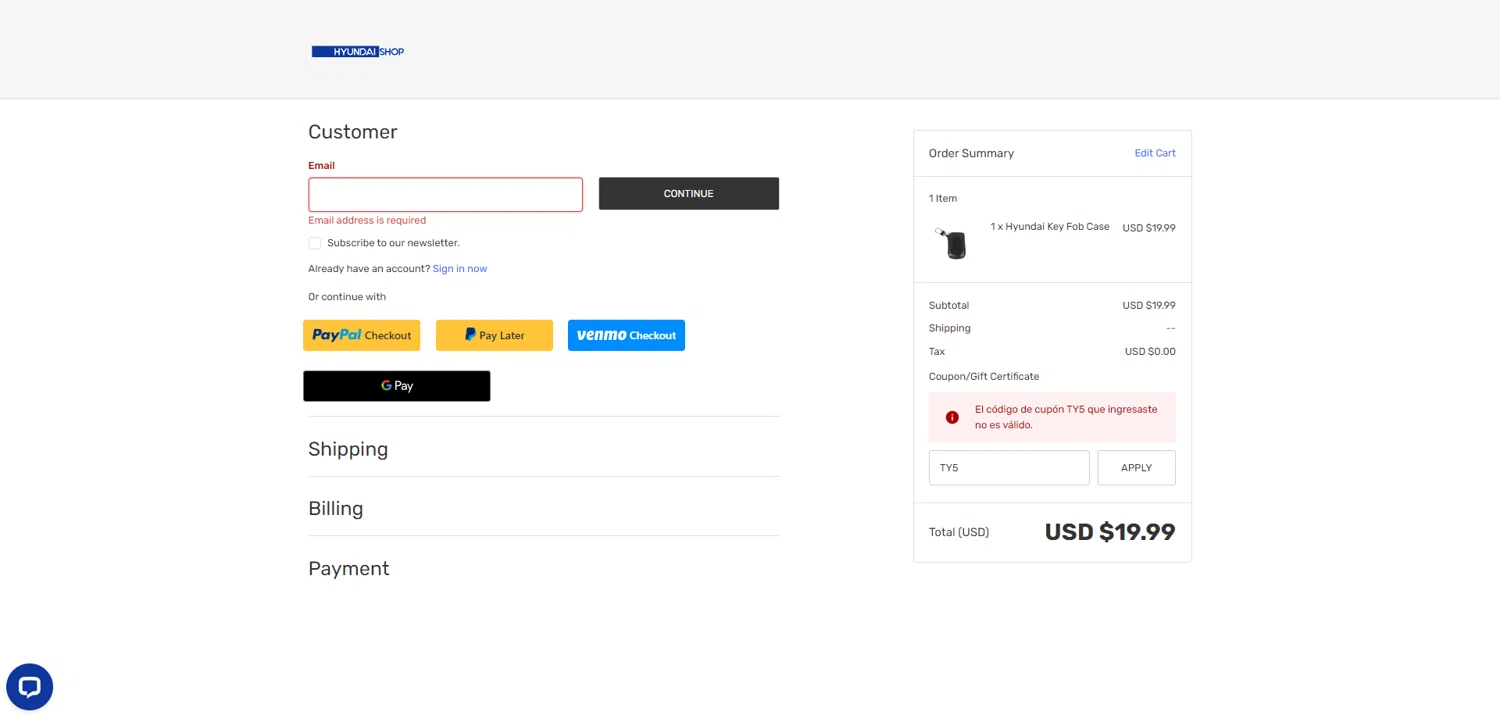The height and width of the screenshot is (723, 1500).
Task: Click the red coupon error alert icon
Action: (x=952, y=417)
